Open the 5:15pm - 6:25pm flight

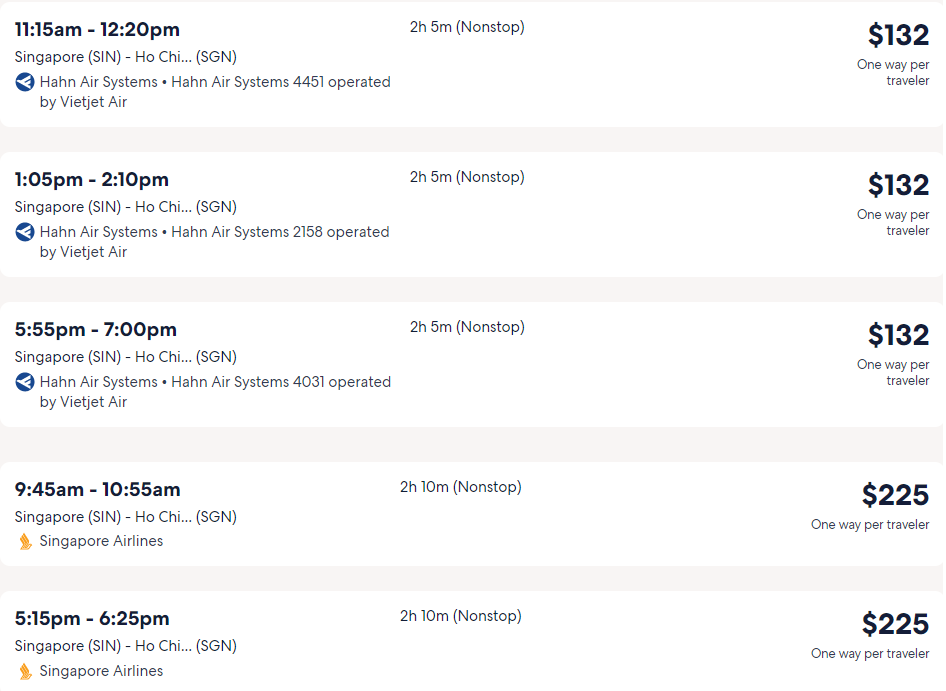(472, 641)
